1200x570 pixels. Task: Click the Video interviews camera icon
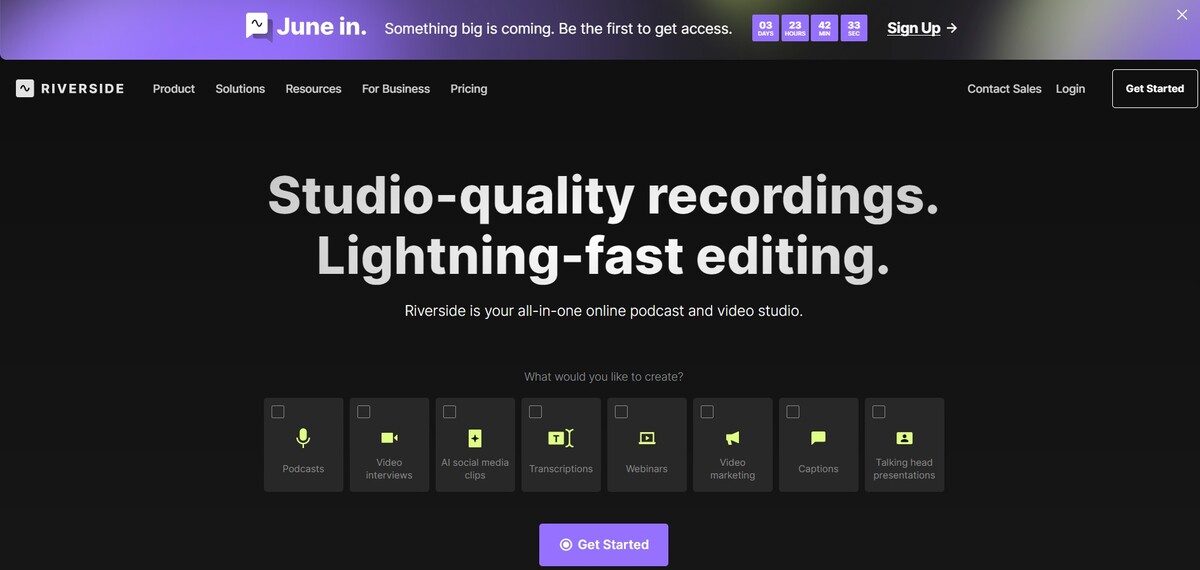389,438
